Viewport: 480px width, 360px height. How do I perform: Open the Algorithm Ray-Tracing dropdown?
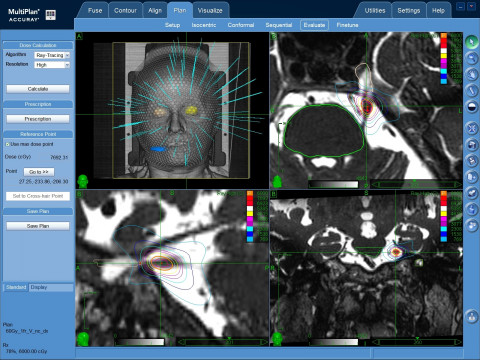52,55
